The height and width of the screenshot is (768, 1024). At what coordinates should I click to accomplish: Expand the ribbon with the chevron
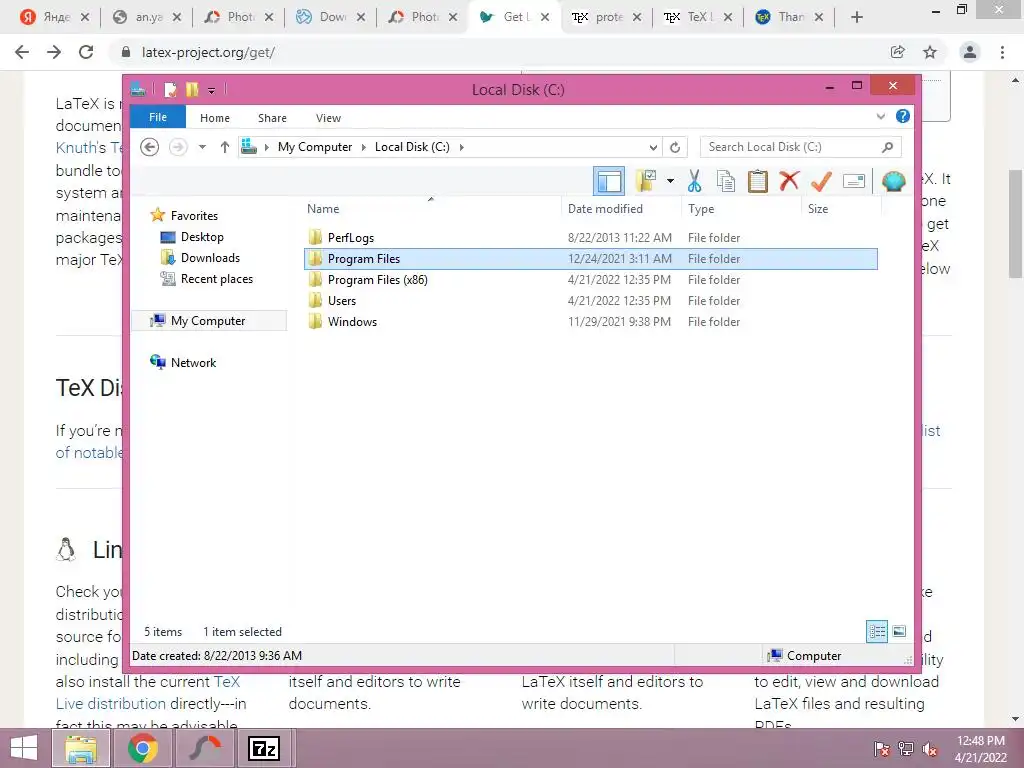(x=880, y=116)
